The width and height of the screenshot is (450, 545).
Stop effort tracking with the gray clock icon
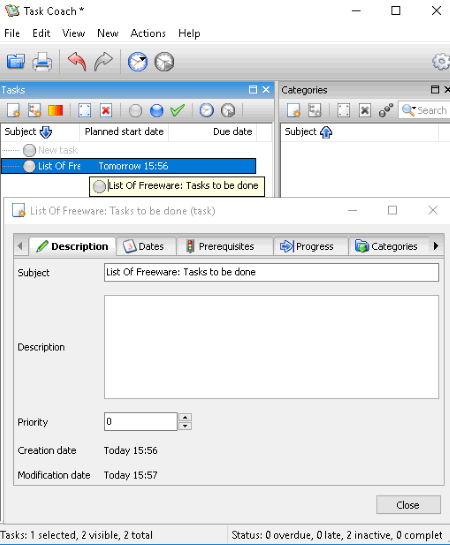164,62
